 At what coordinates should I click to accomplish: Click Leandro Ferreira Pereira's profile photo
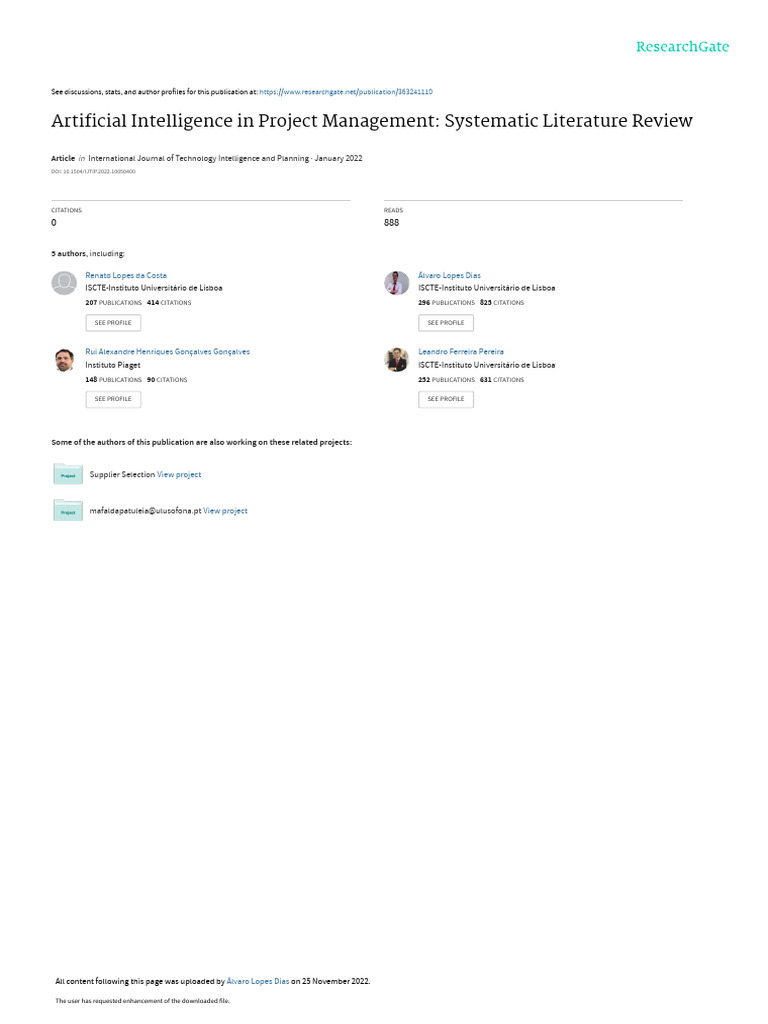(396, 360)
